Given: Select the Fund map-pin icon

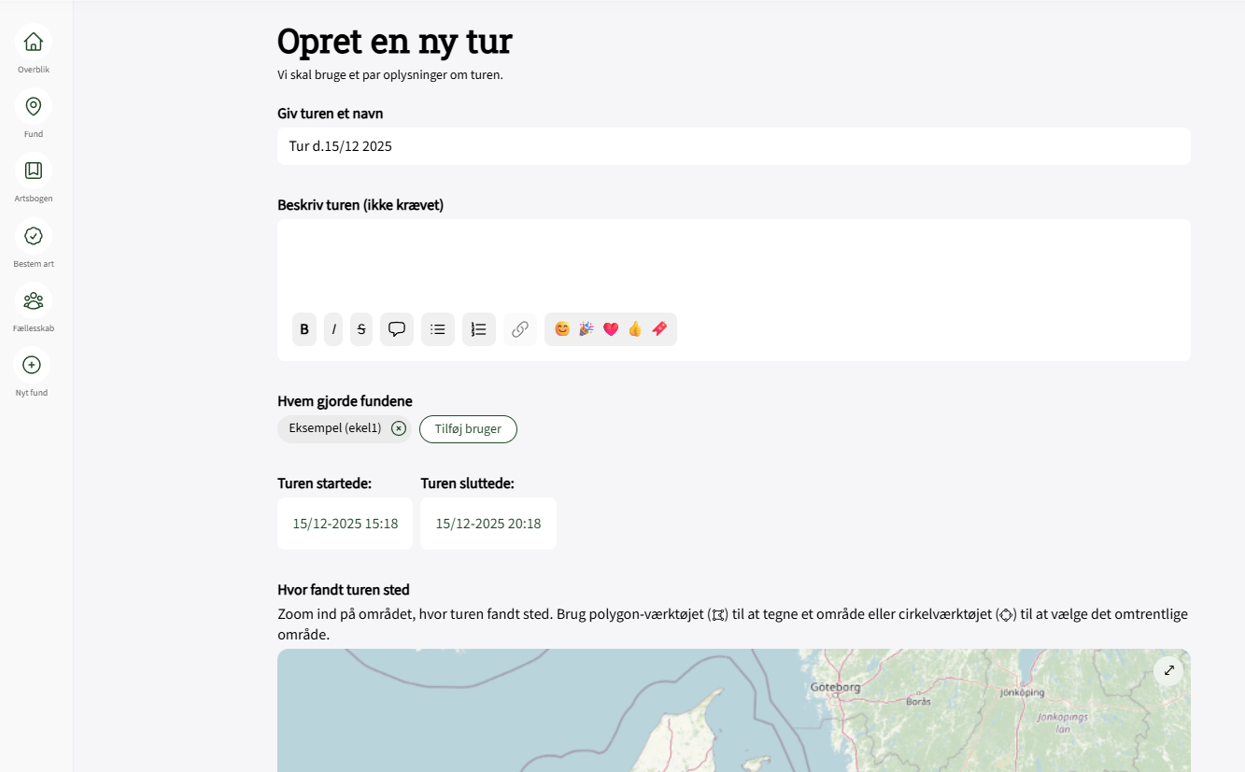Looking at the screenshot, I should tap(33, 106).
